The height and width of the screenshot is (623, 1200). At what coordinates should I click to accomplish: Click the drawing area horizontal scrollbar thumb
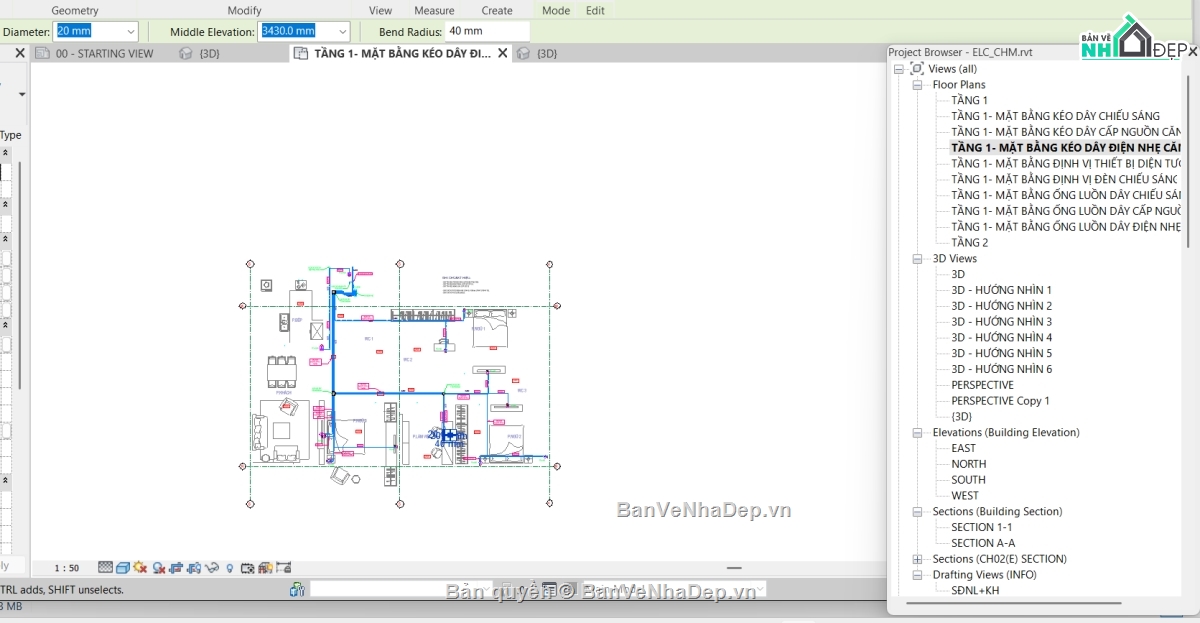(734, 568)
